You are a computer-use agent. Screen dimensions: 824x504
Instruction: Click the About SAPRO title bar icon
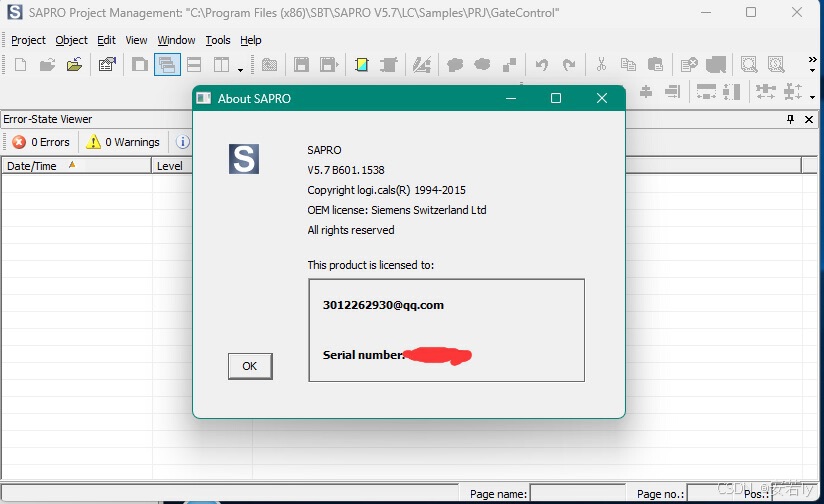pyautogui.click(x=203, y=98)
